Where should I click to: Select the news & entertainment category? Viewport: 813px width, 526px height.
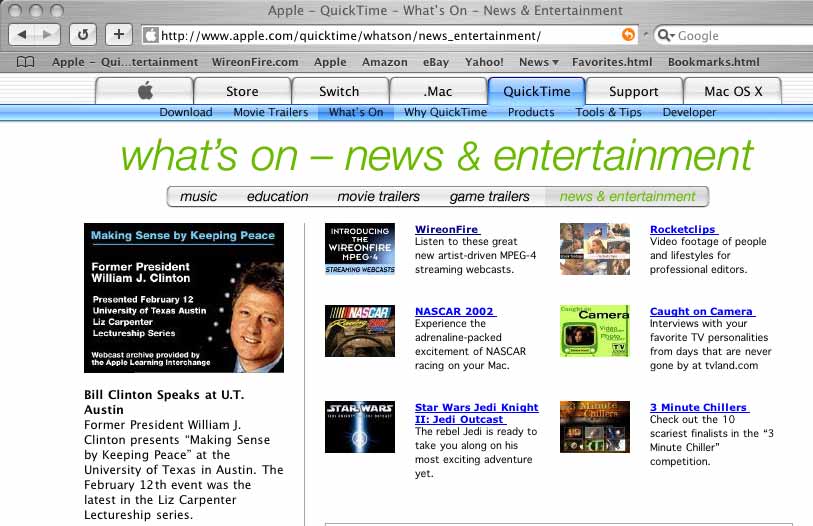[627, 197]
